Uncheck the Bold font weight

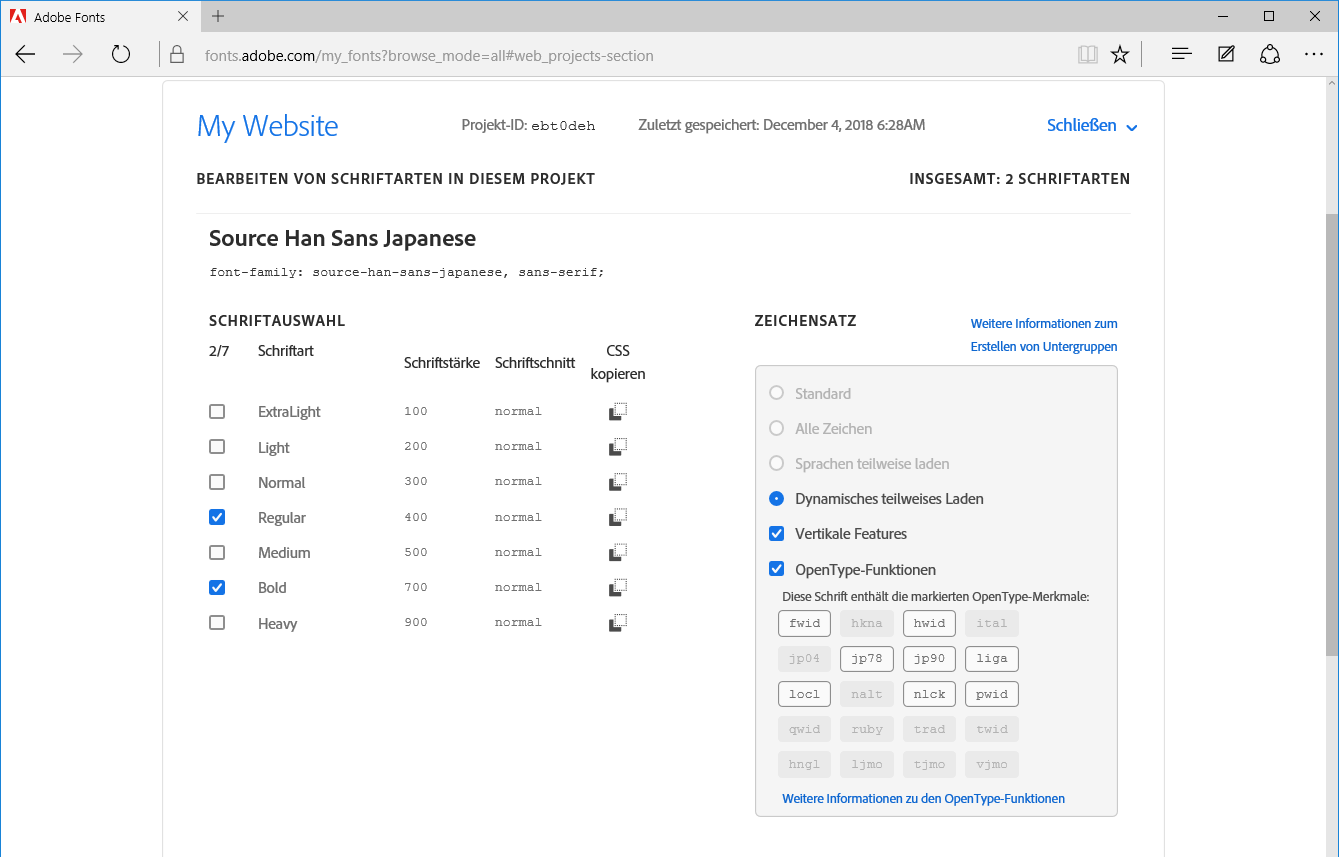217,587
